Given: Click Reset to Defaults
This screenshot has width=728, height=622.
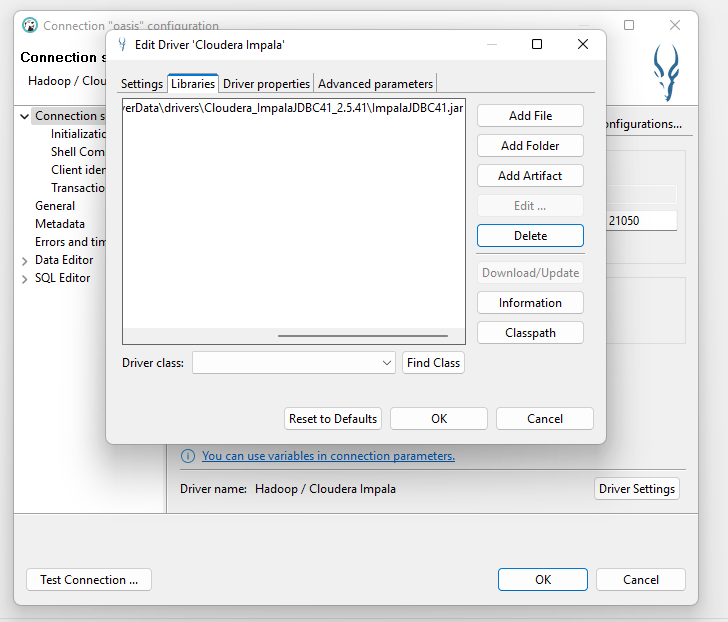Looking at the screenshot, I should pyautogui.click(x=333, y=419).
